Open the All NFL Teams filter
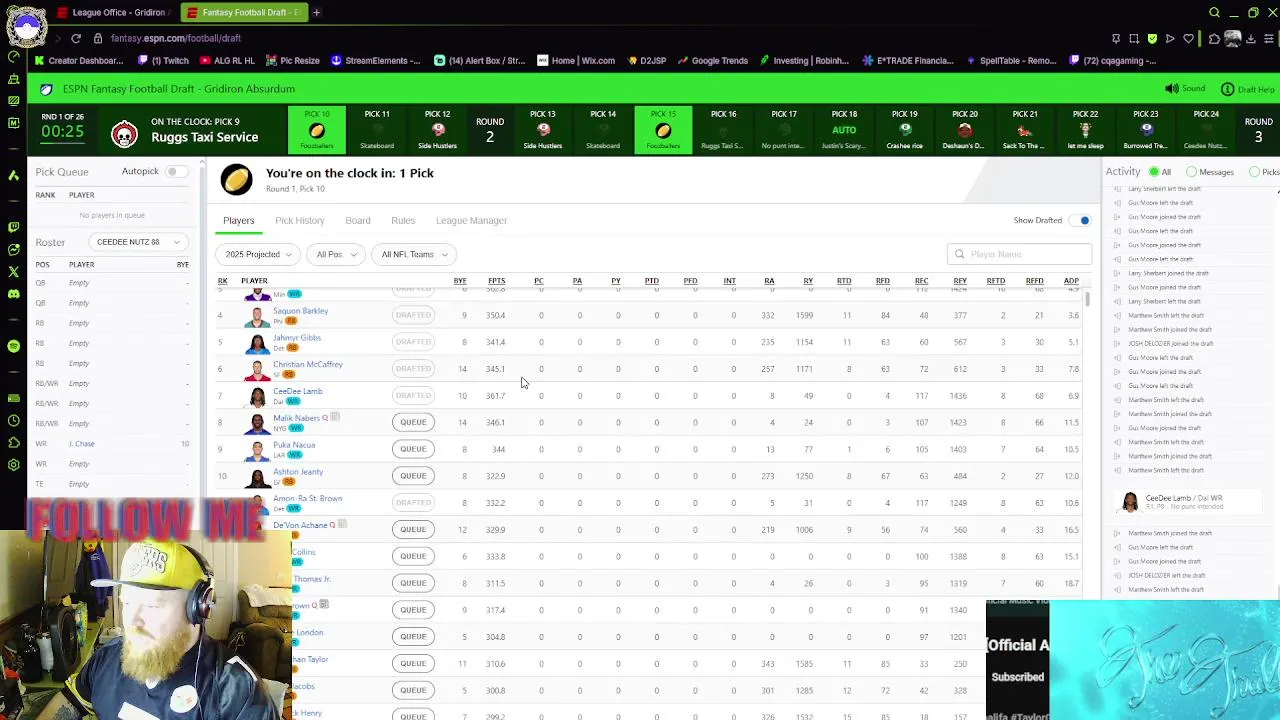 click(413, 254)
